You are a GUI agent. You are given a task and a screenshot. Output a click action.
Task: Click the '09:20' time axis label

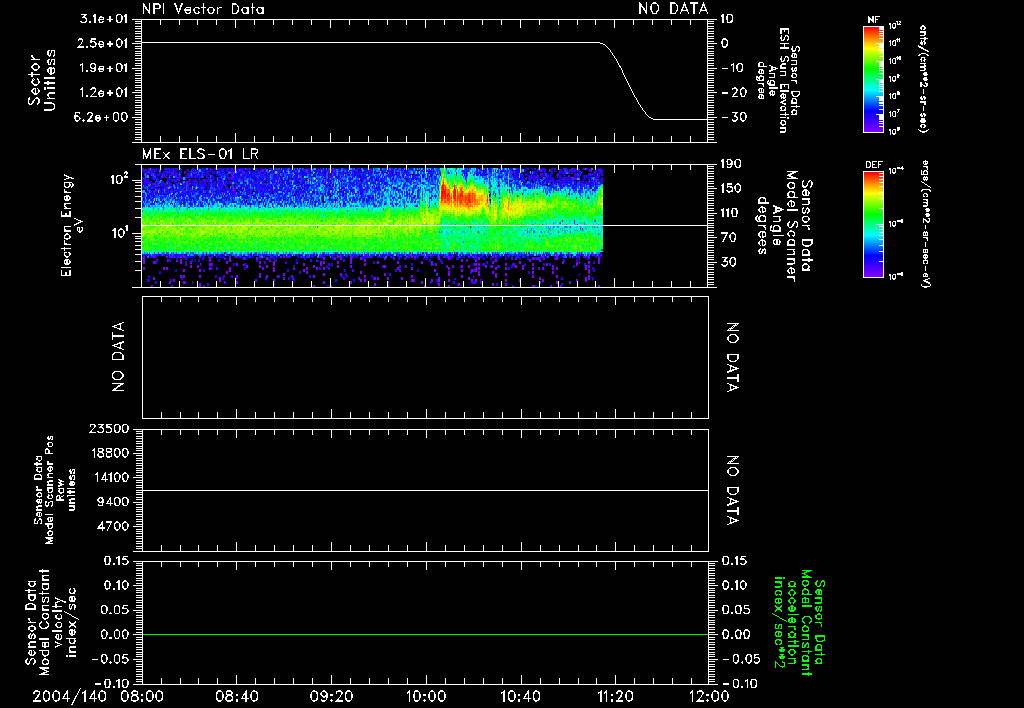point(331,696)
